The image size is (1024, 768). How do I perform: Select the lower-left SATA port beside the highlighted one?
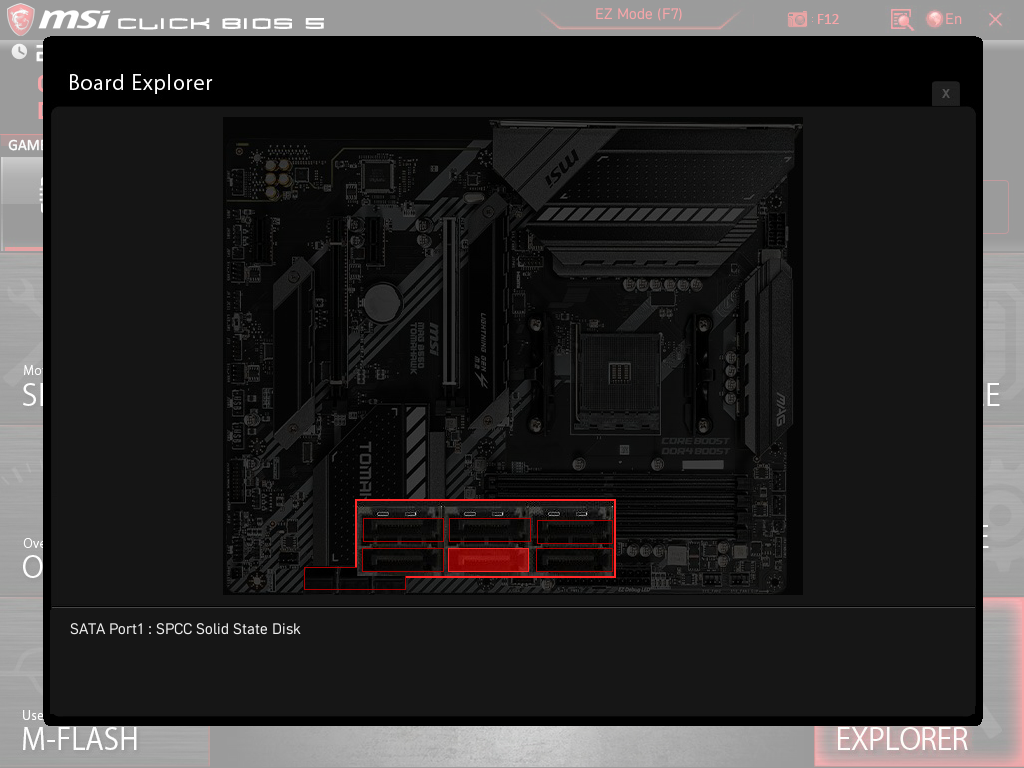[x=402, y=560]
